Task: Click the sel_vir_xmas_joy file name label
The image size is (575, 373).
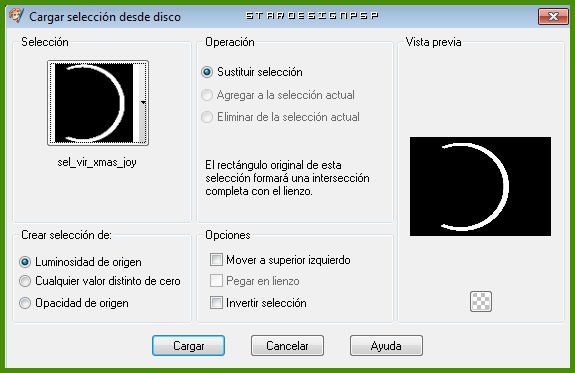Action: point(97,162)
